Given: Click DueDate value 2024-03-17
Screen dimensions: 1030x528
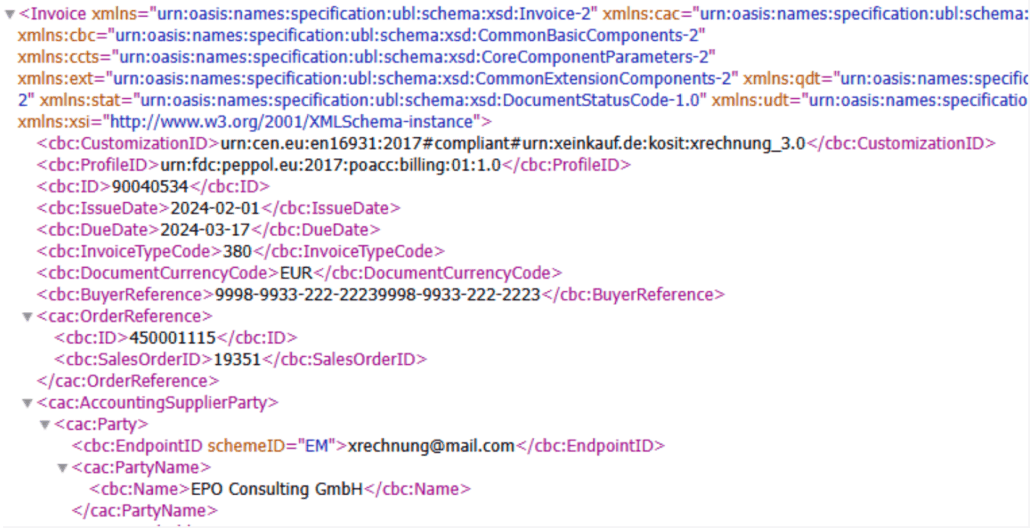Looking at the screenshot, I should click(206, 230).
